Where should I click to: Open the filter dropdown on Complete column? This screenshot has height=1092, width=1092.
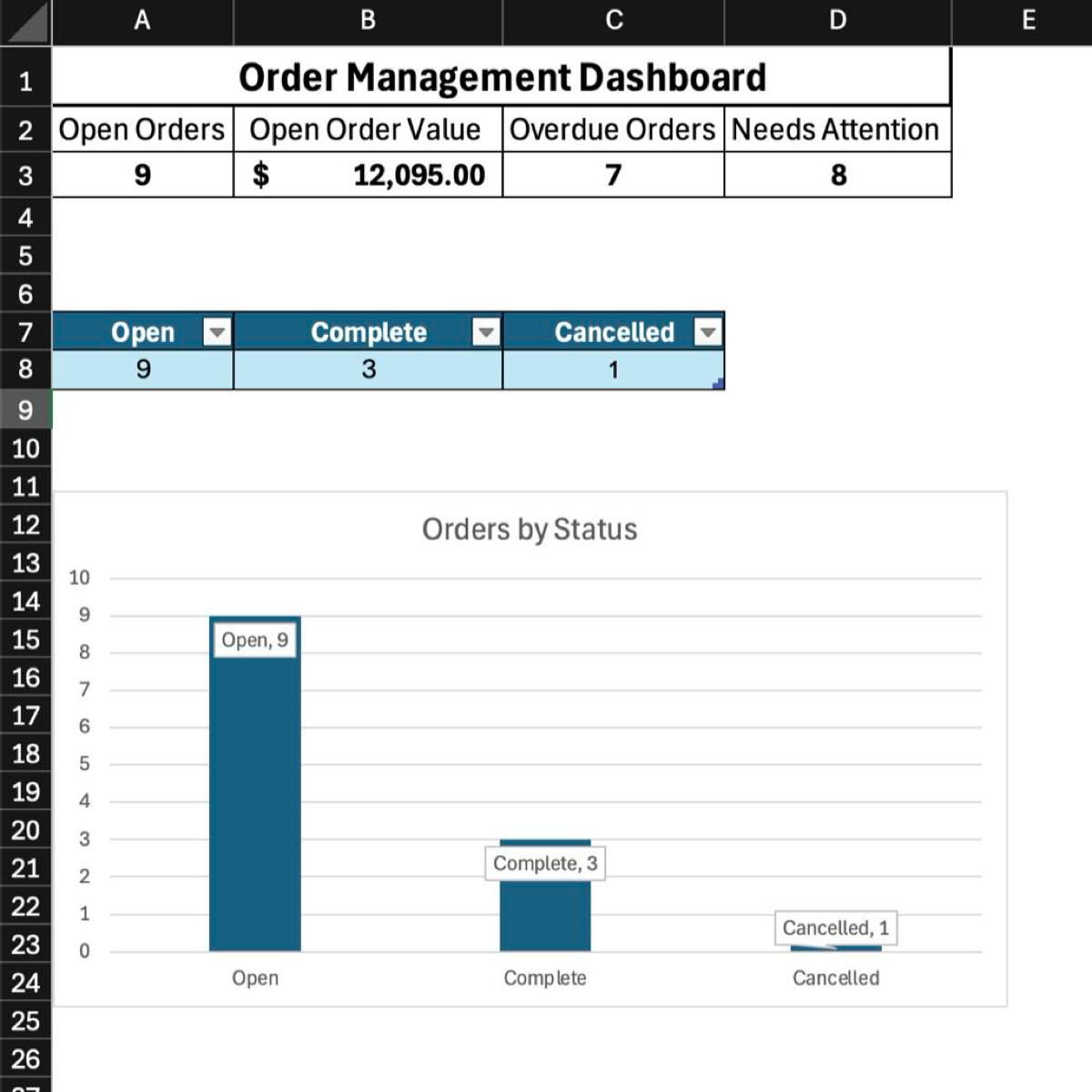pyautogui.click(x=486, y=332)
